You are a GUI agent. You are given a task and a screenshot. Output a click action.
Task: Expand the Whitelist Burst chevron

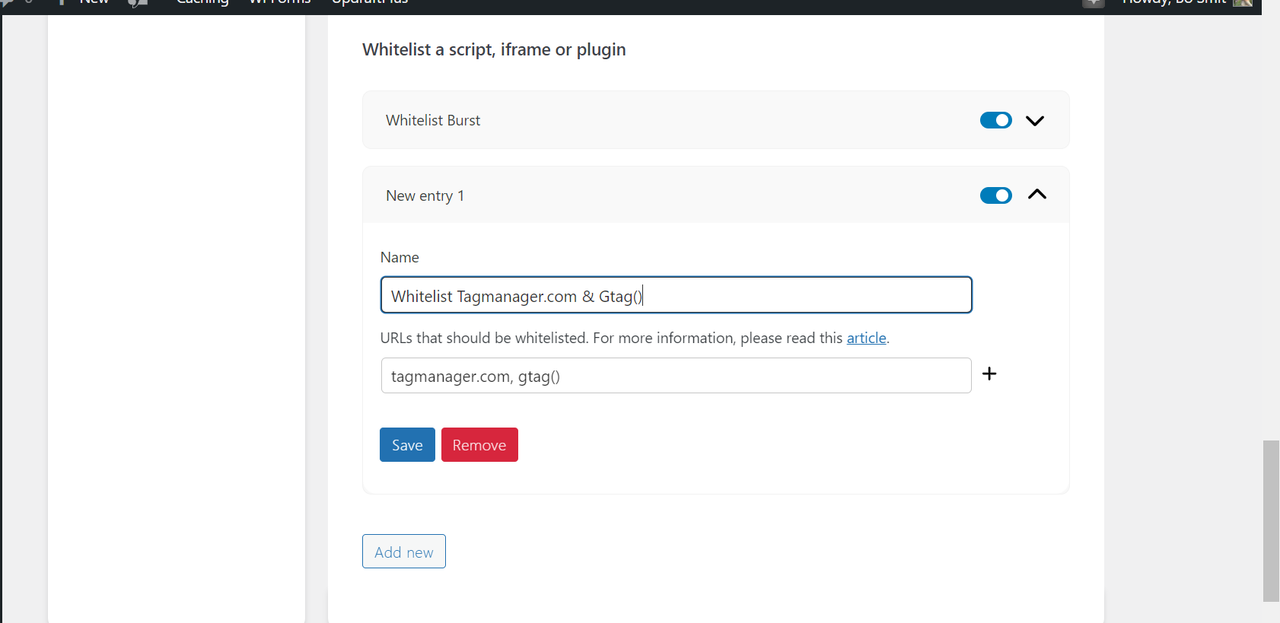click(1035, 120)
